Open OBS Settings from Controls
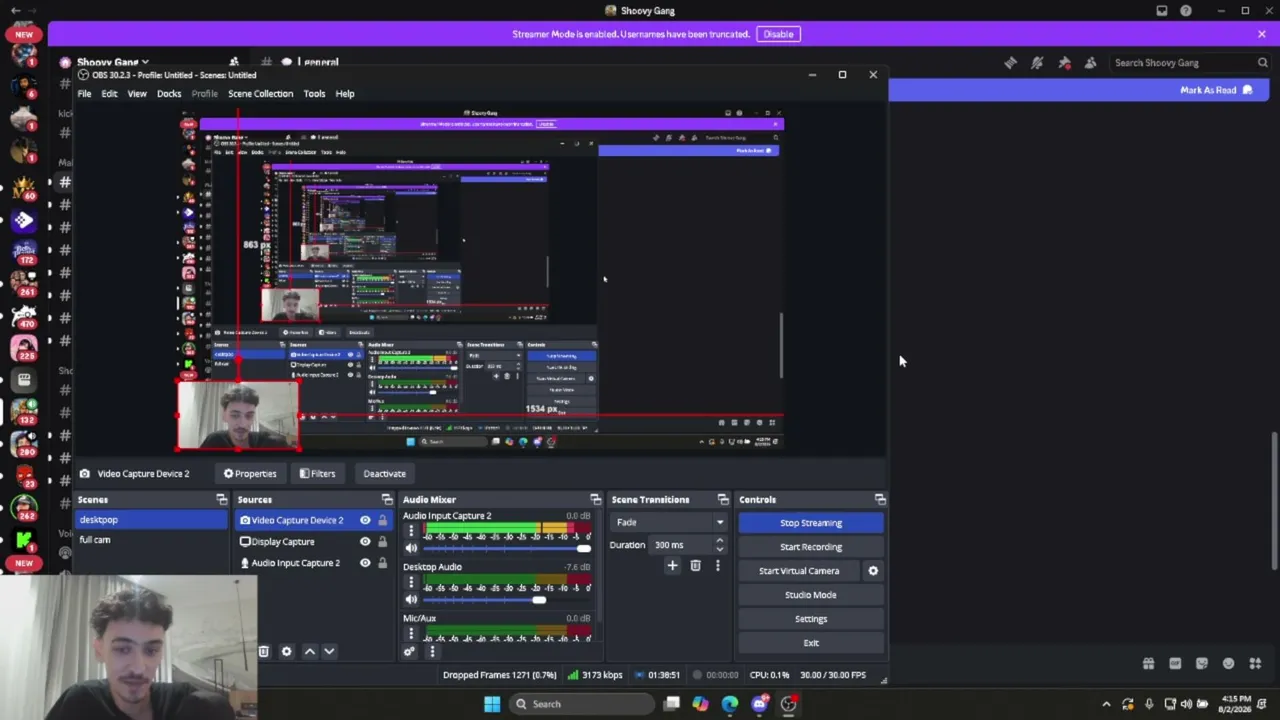This screenshot has width=1280, height=720. (811, 619)
